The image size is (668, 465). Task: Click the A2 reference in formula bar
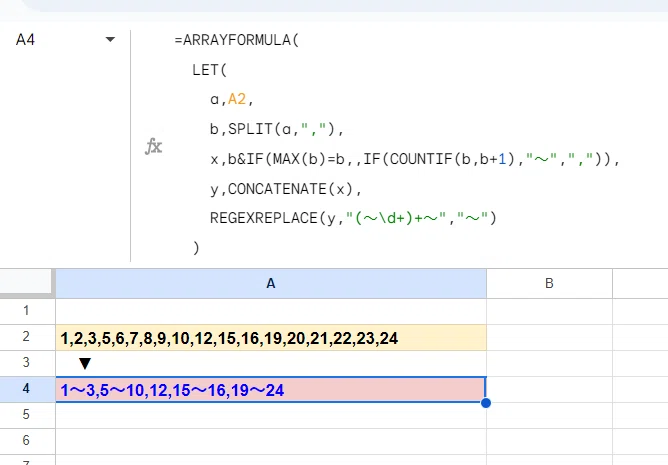coord(237,99)
